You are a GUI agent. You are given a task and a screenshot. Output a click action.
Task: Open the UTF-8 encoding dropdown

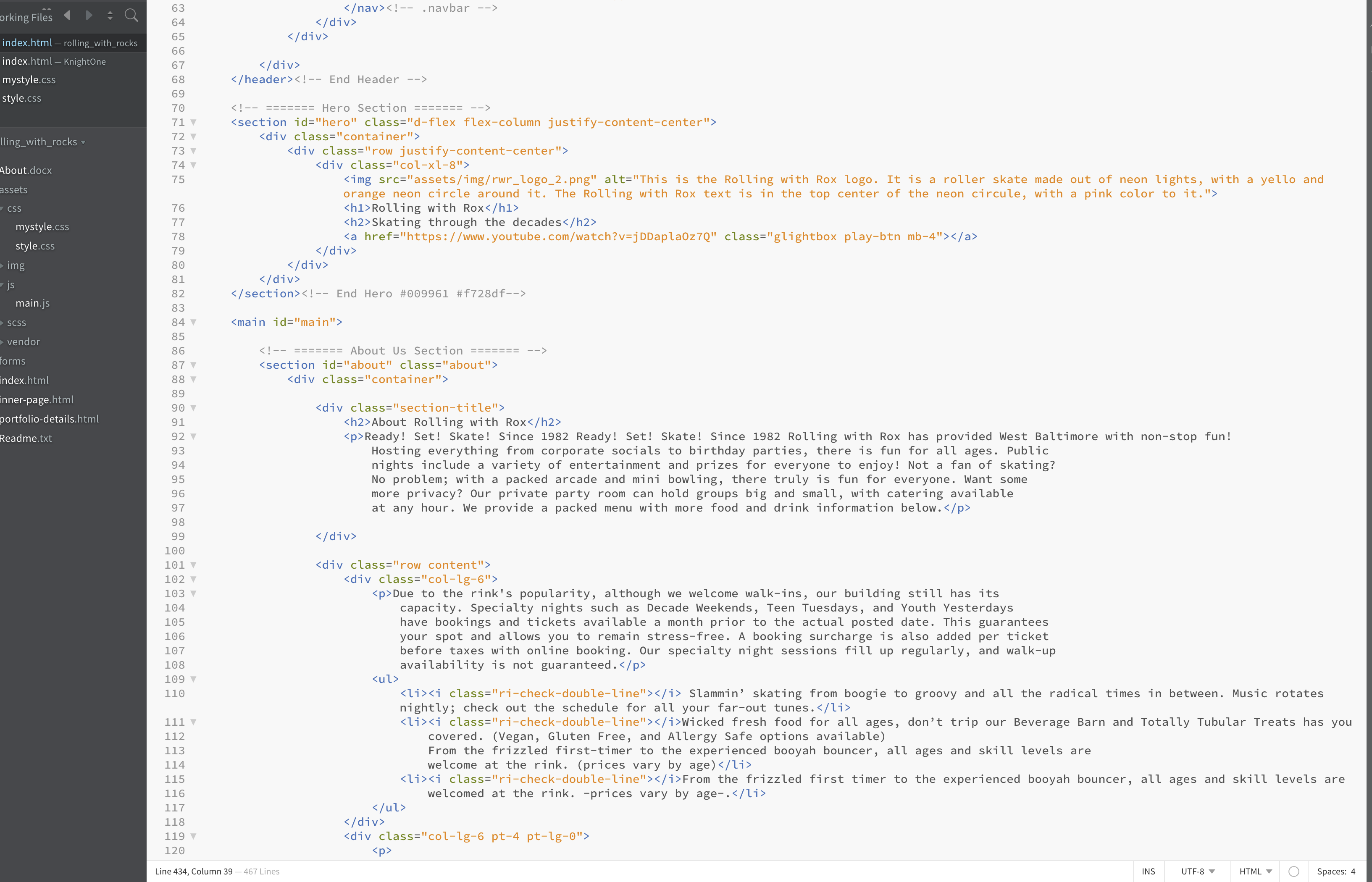tap(1197, 871)
